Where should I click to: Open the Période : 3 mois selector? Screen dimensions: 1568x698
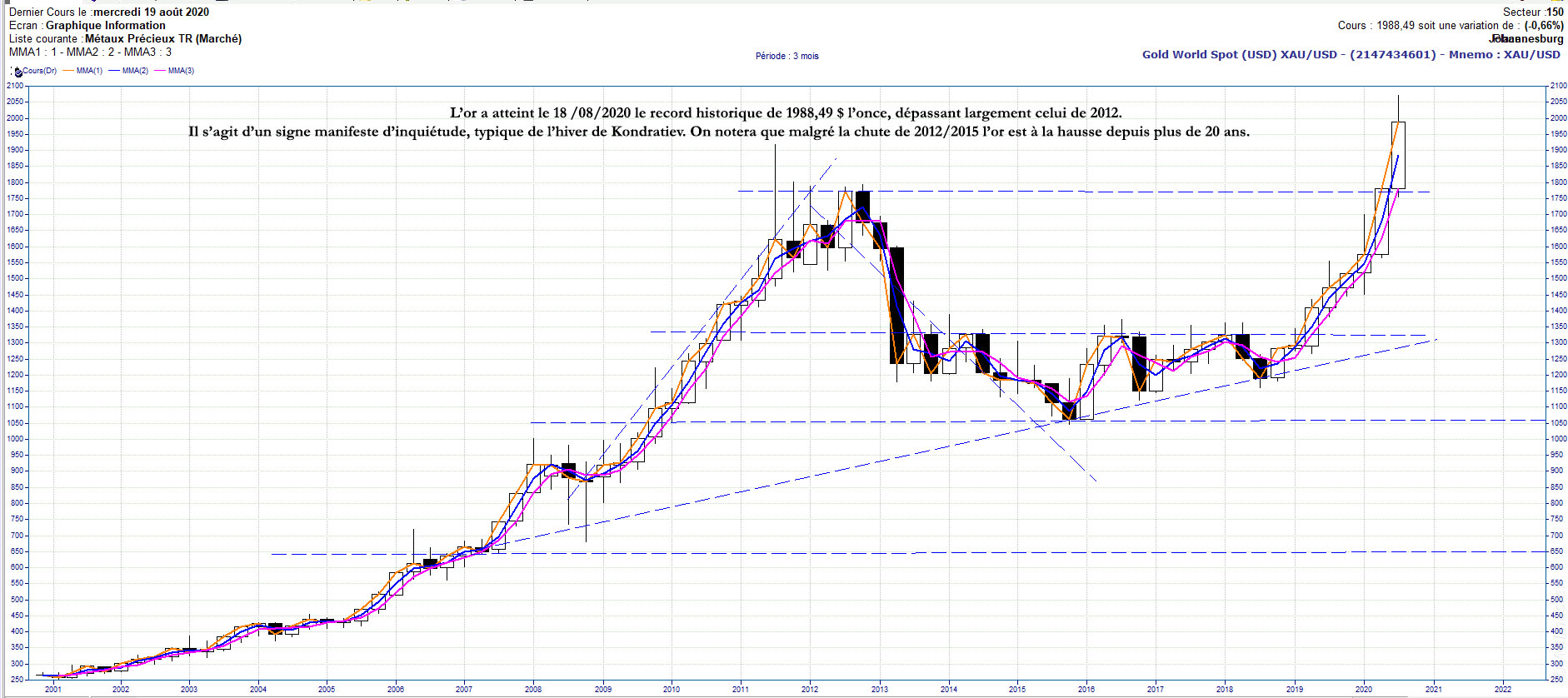786,57
